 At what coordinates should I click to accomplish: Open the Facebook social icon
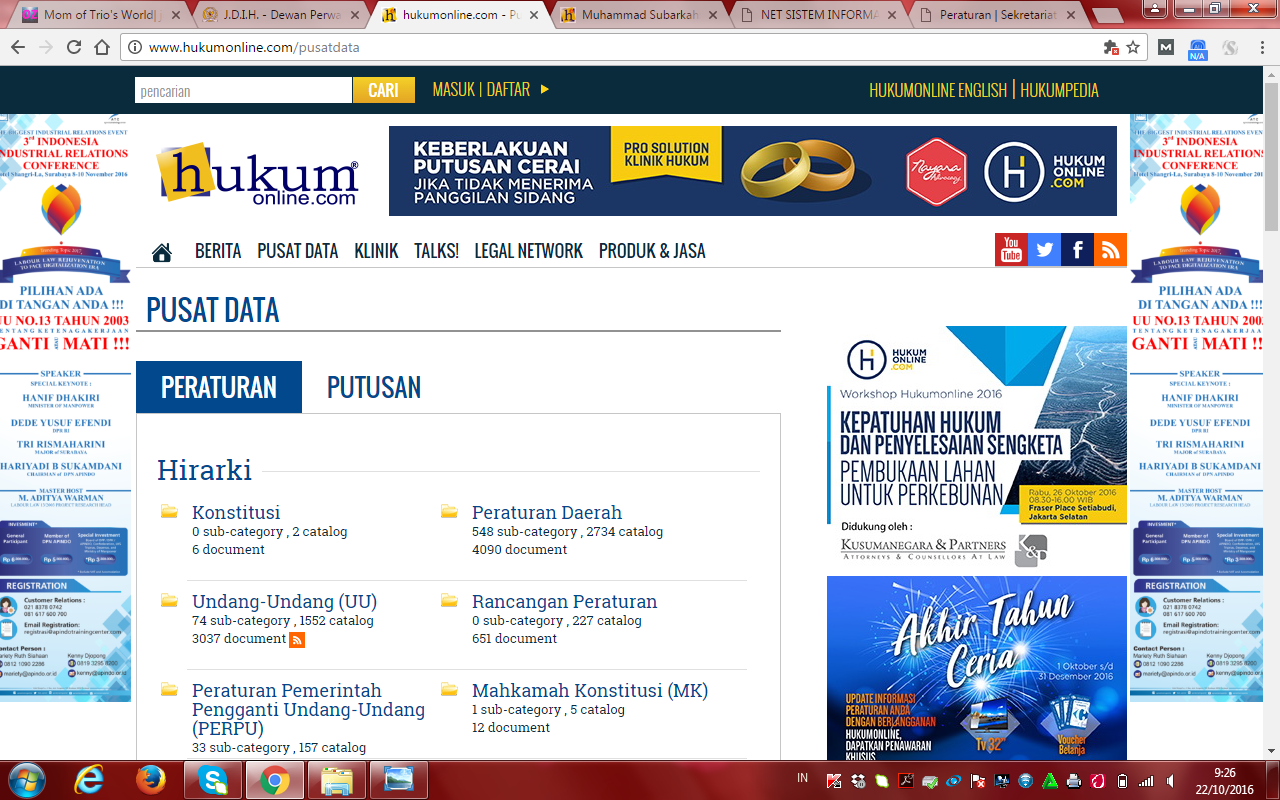[x=1077, y=250]
